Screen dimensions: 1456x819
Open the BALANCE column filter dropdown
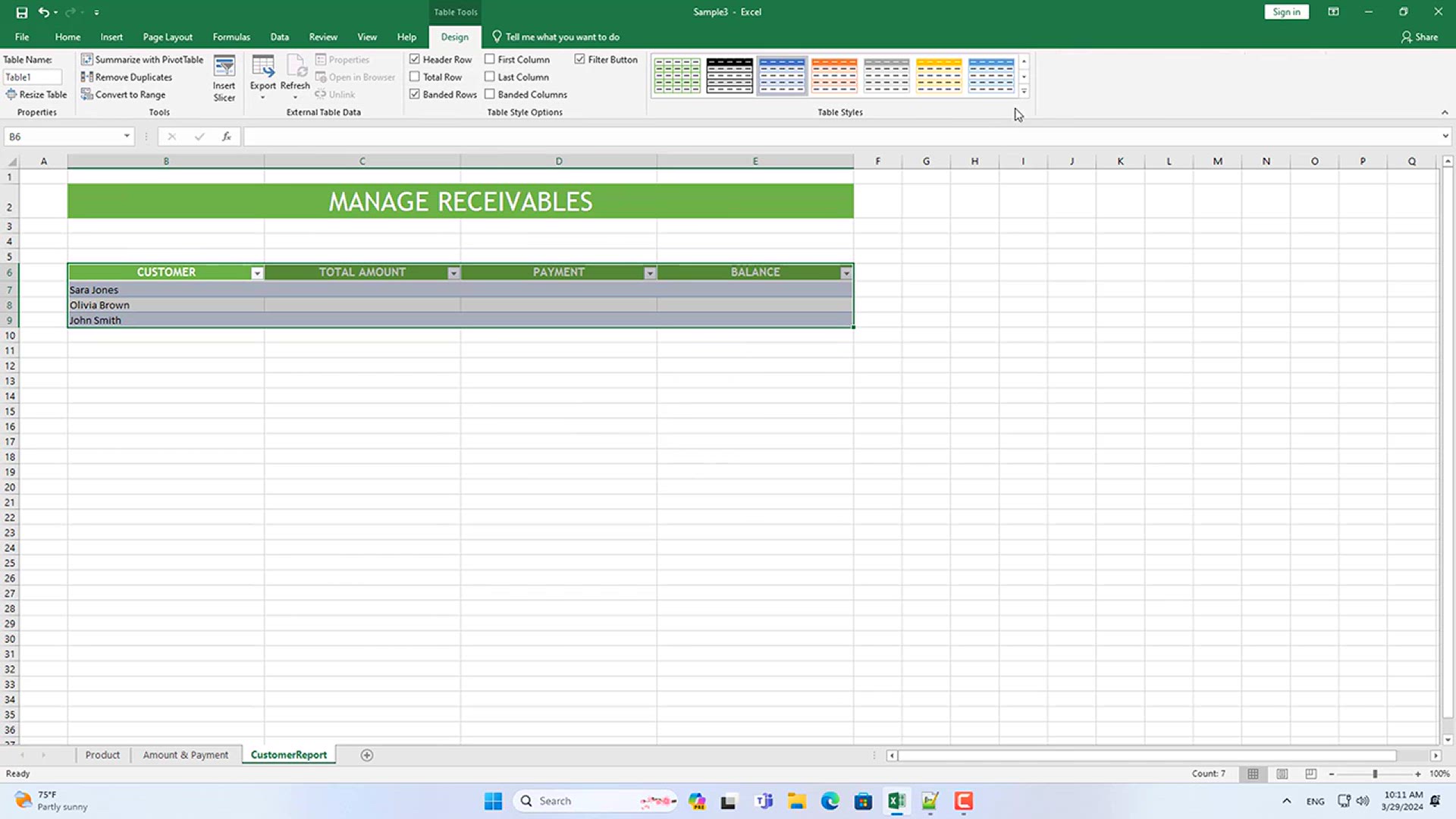846,273
